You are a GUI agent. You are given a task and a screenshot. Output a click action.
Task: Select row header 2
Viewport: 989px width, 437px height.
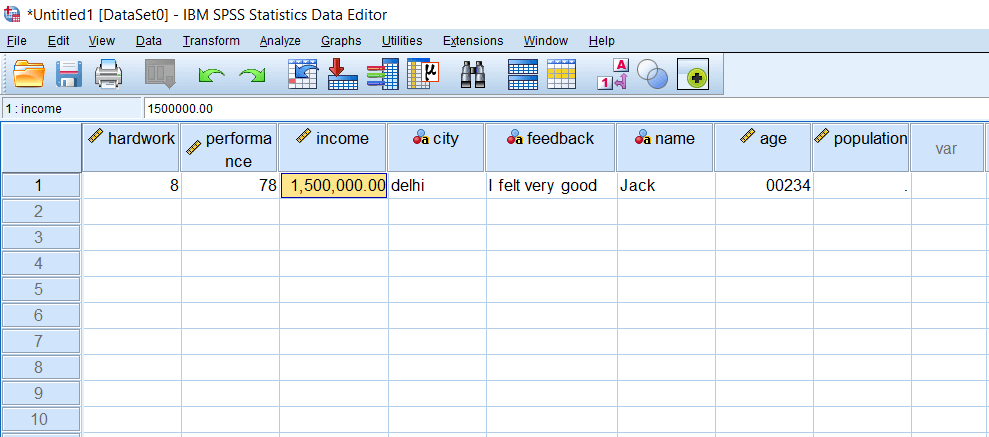coord(40,211)
